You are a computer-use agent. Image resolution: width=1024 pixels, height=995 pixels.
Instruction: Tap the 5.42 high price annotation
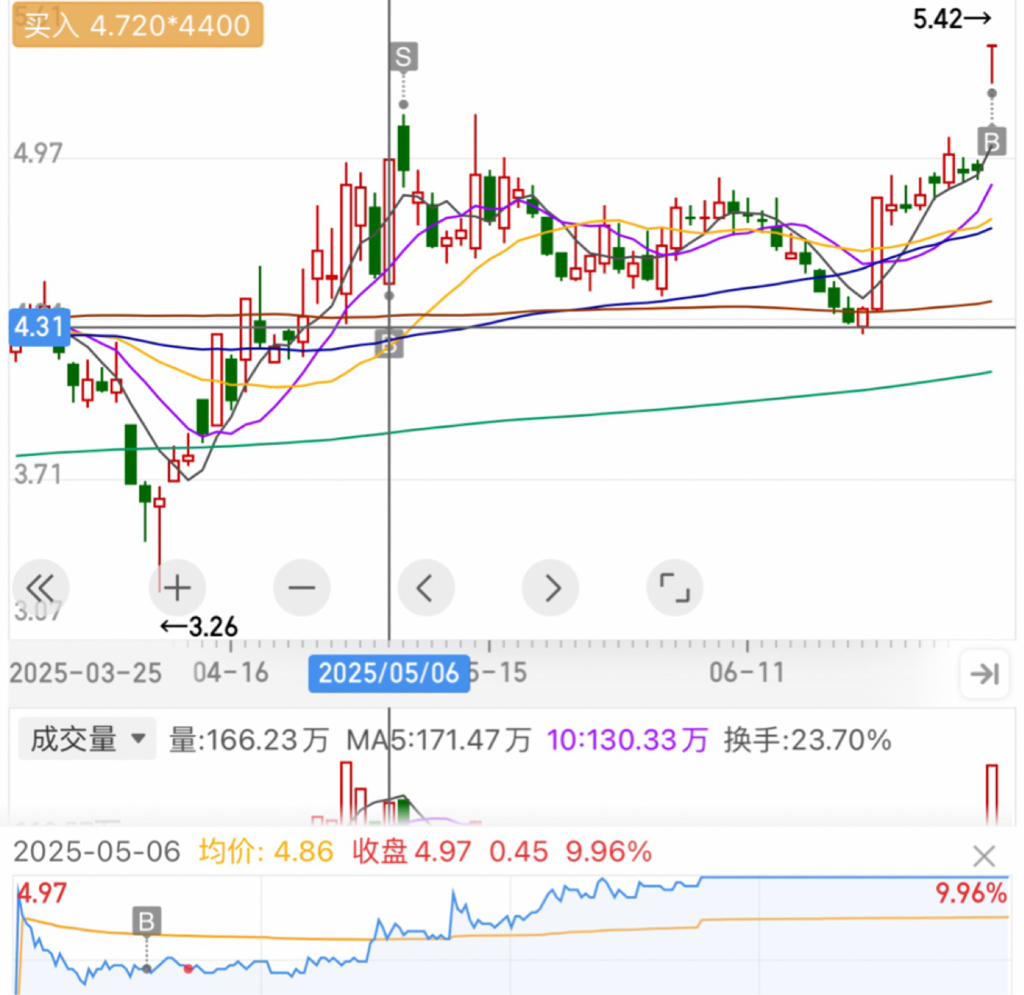(x=952, y=19)
